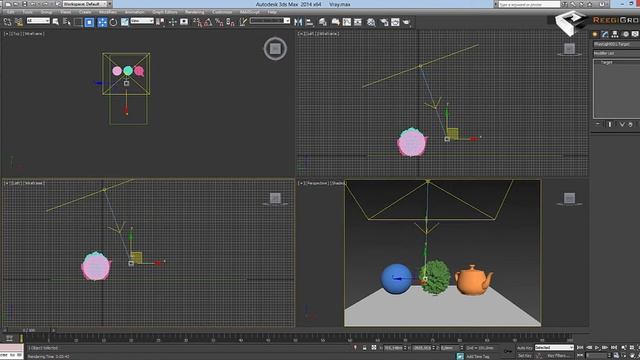Switch to the Motion command panel
The height and width of the screenshot is (360, 640).
[x=625, y=34]
